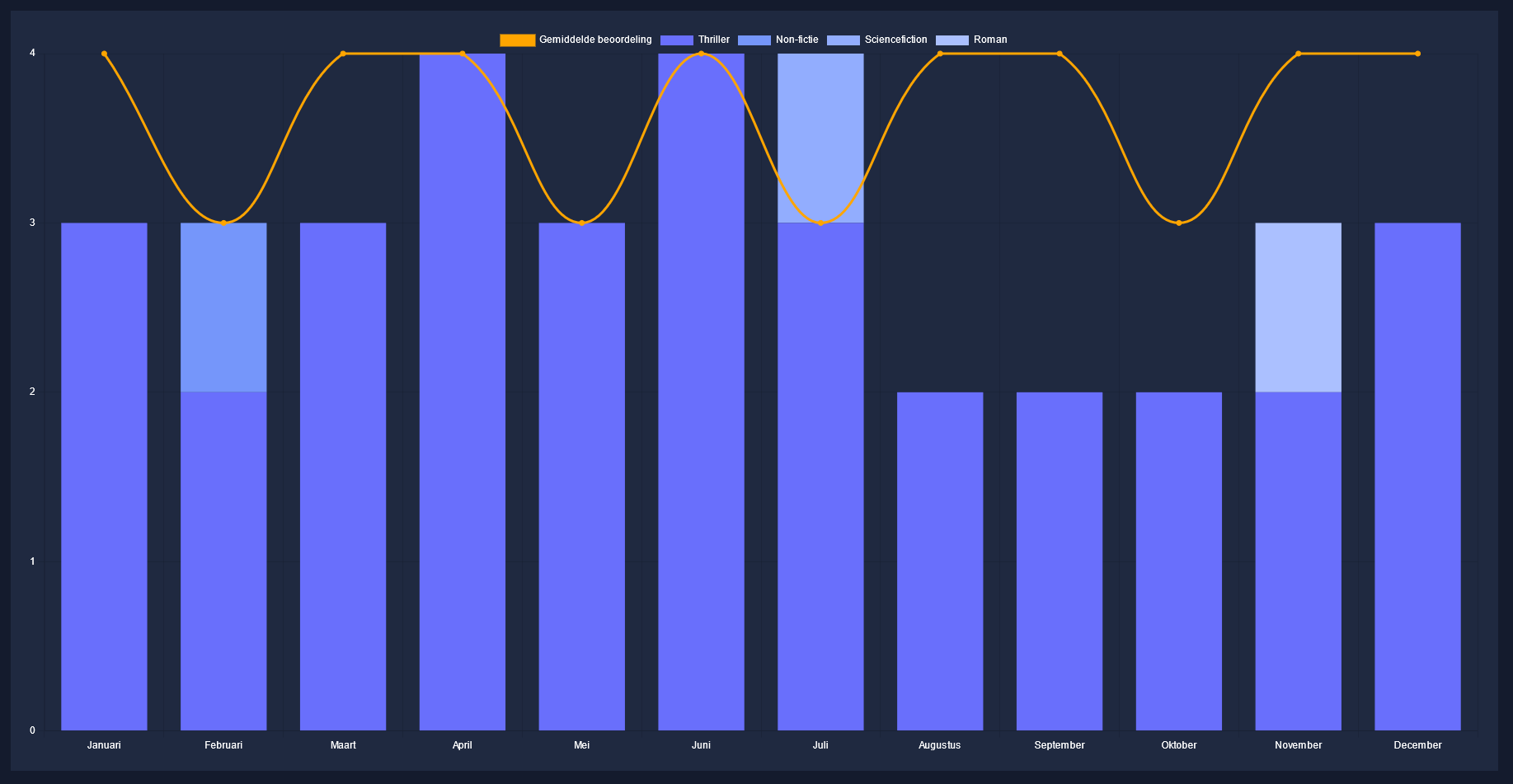Click the Maart axis label
The width and height of the screenshot is (1513, 784).
point(343,745)
